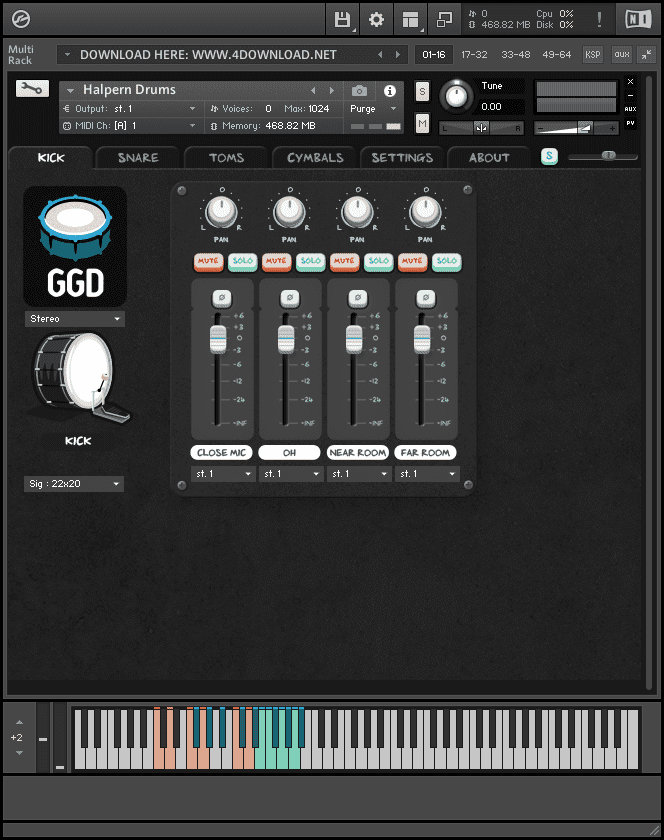664x840 pixels.
Task: Select previous instrument arrow beside Halpern Drums
Action: [314, 91]
